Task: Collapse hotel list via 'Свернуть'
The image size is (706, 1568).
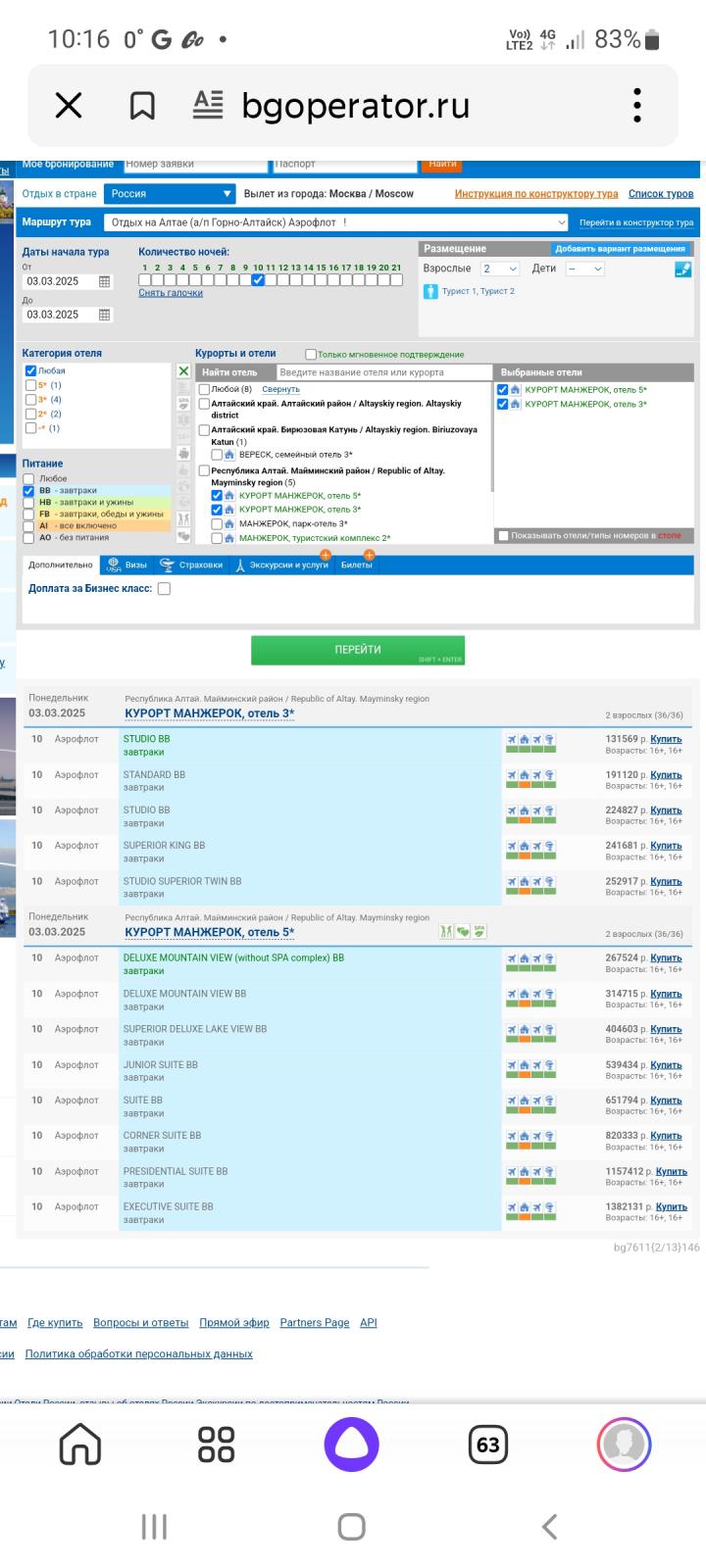Action: coord(280,390)
